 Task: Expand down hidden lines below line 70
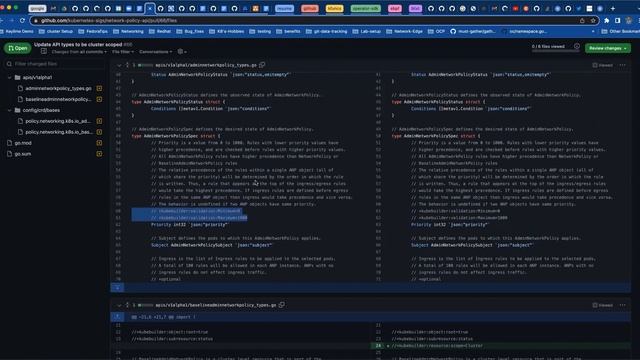[118, 287]
